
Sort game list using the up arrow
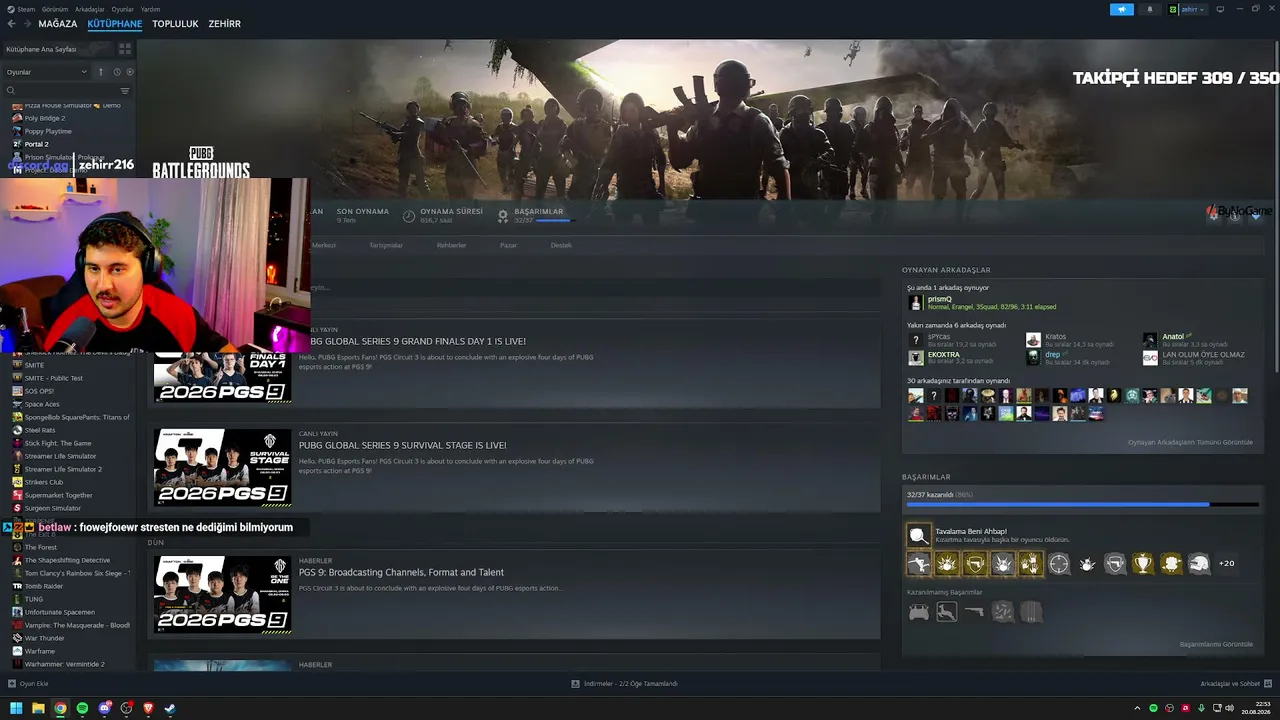click(100, 72)
